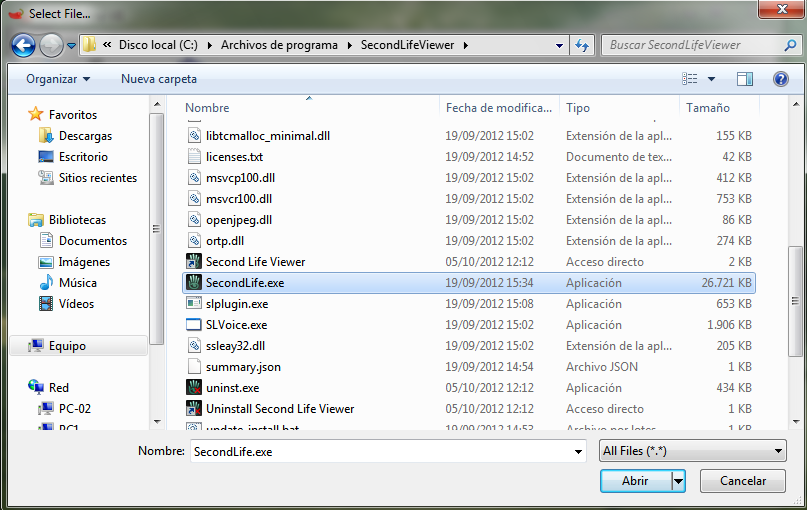807x510 pixels.
Task: Toggle the preview pane icon
Action: coord(745,79)
